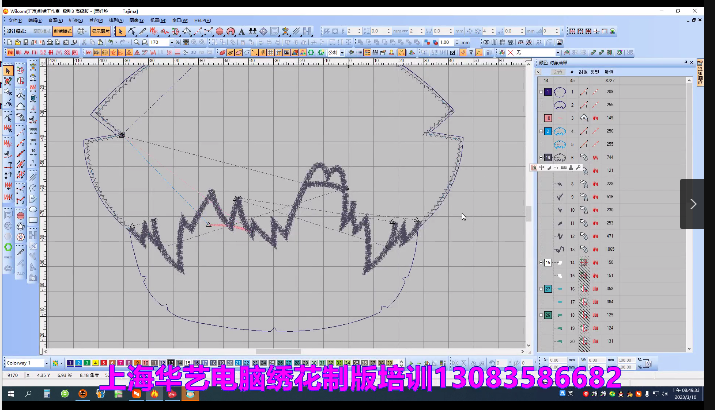The height and width of the screenshot is (410, 715).
Task: Toggle the orange highlighted button left of Select arrow
Action: [101, 31]
